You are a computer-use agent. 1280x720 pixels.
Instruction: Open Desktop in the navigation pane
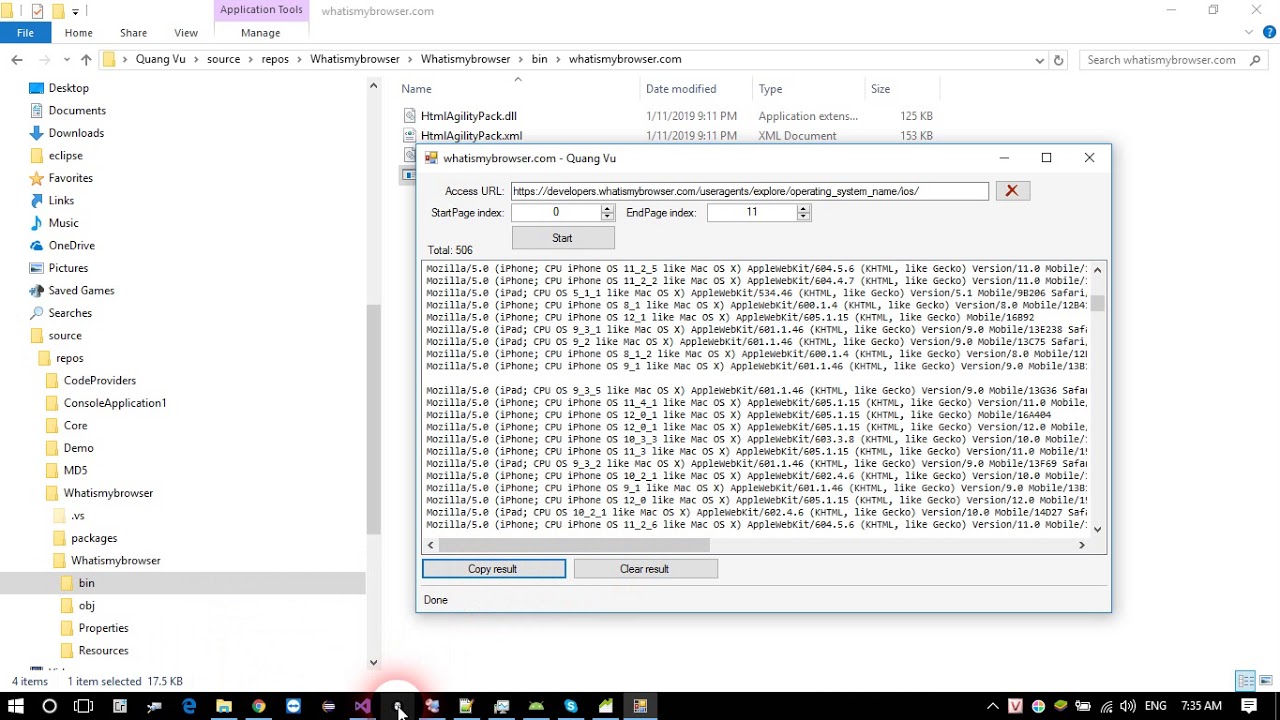tap(69, 88)
